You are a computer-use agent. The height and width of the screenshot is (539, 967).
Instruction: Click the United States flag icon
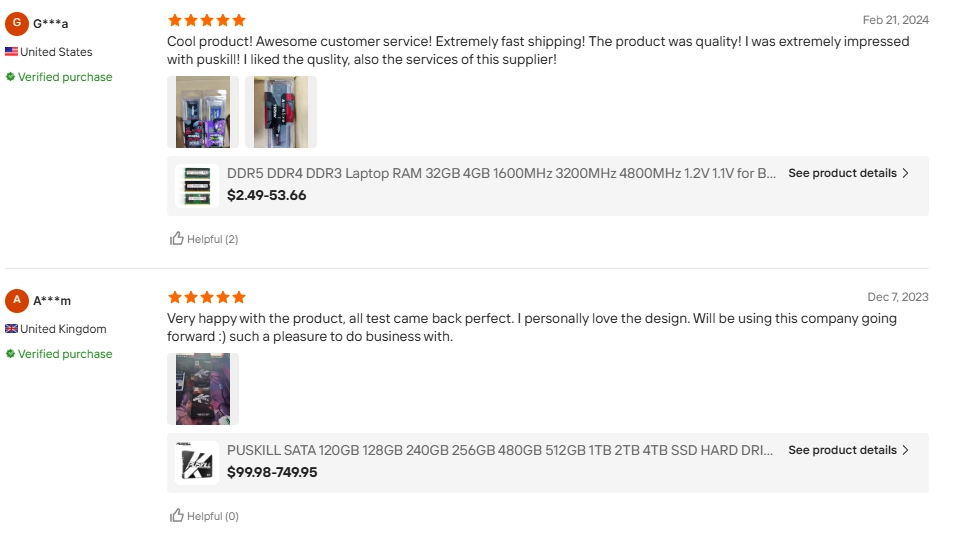[11, 52]
